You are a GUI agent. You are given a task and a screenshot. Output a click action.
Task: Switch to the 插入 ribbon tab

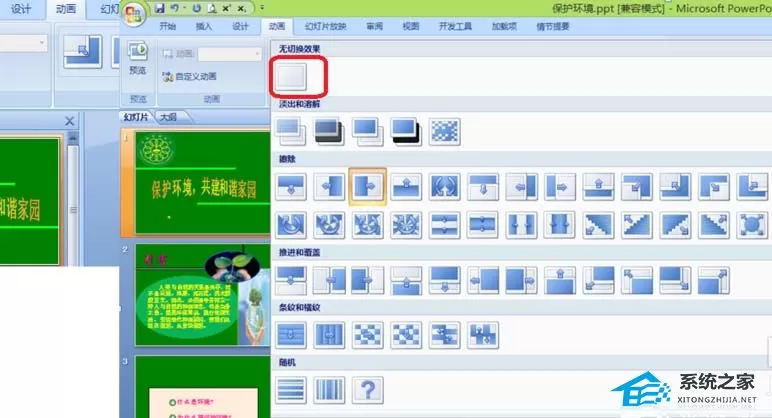(203, 27)
